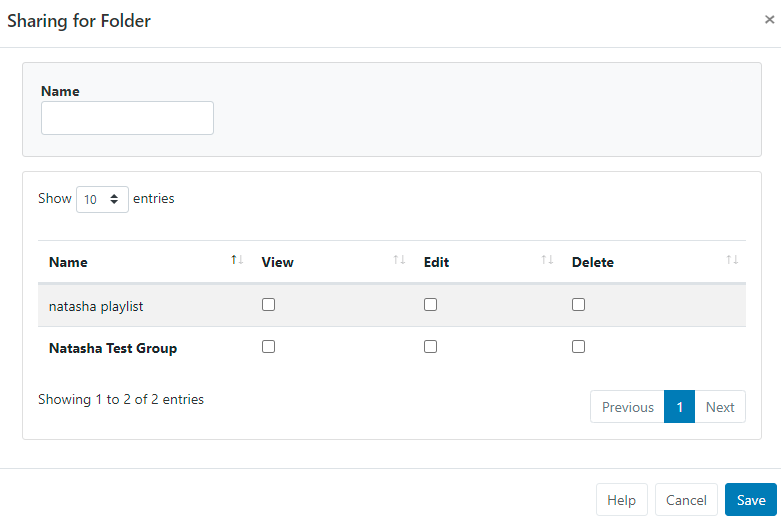Image resolution: width=781 pixels, height=522 pixels.
Task: Click the sort arrows in Name column
Action: 236,260
